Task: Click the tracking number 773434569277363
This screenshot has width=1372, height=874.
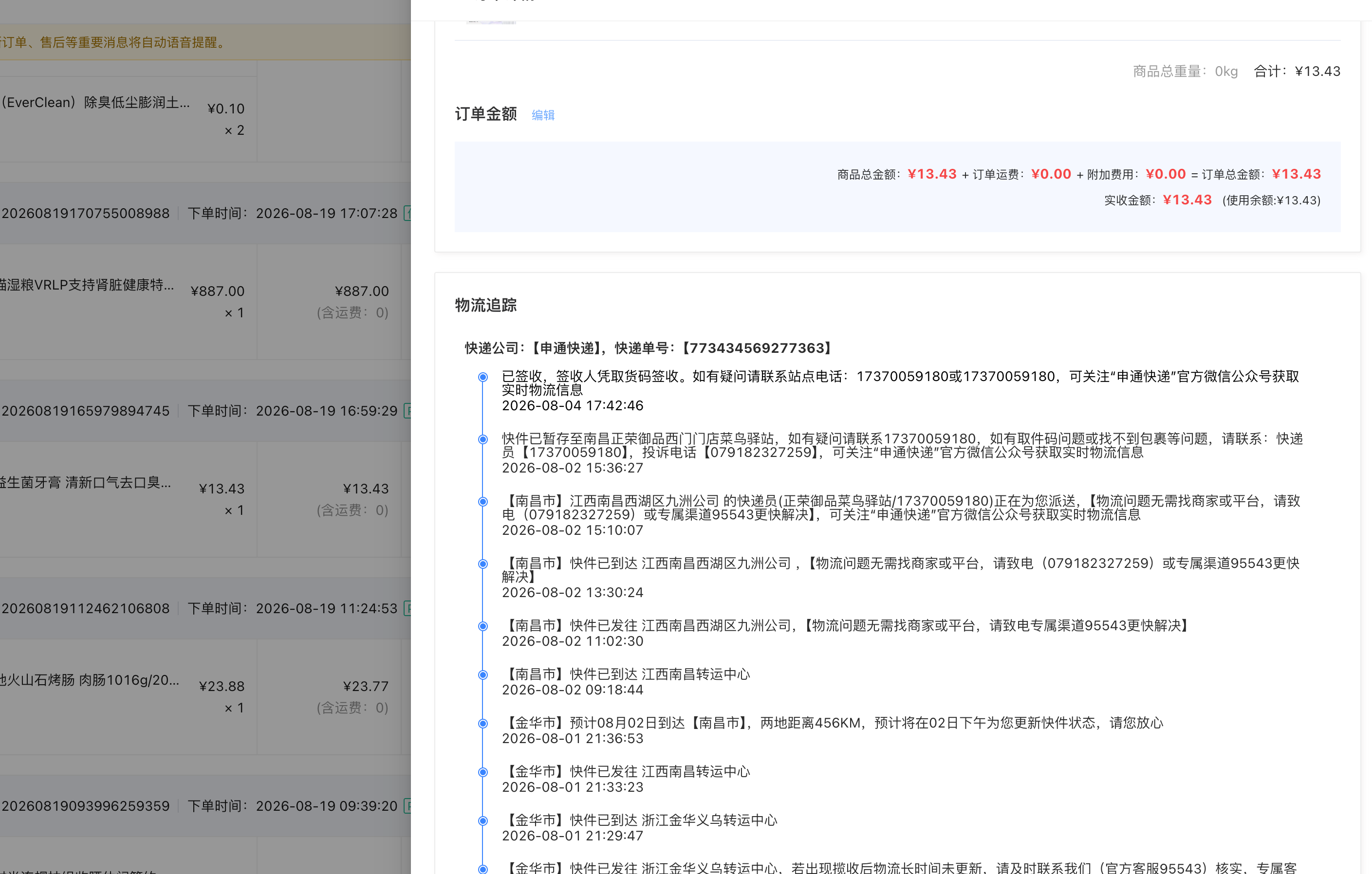Action: tap(757, 348)
